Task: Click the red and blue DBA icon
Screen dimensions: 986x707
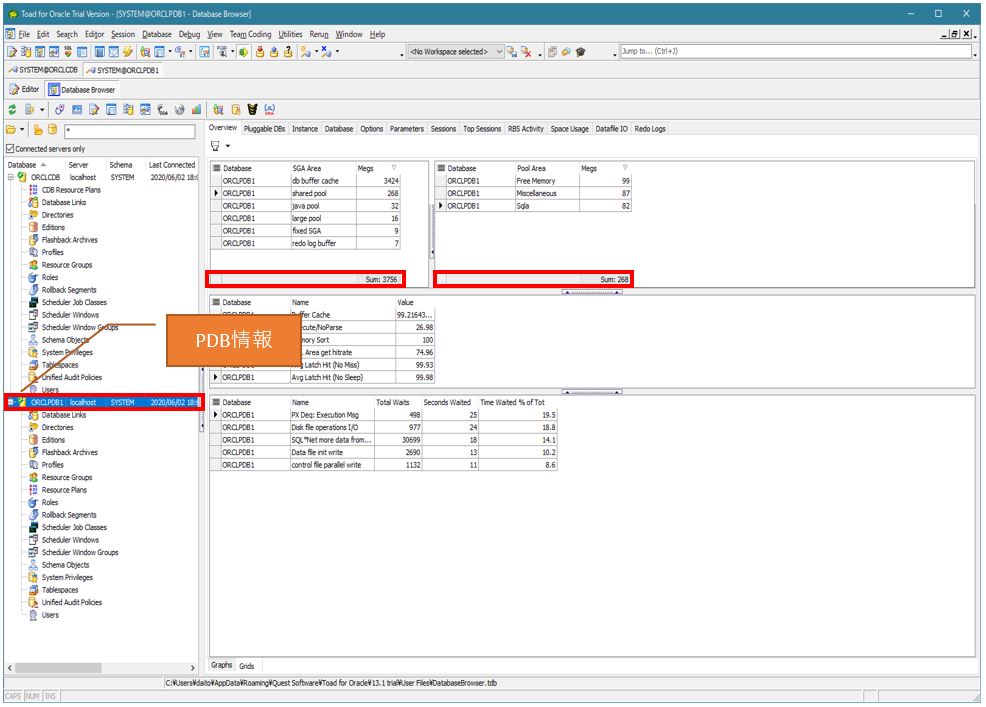Action: coord(270,109)
